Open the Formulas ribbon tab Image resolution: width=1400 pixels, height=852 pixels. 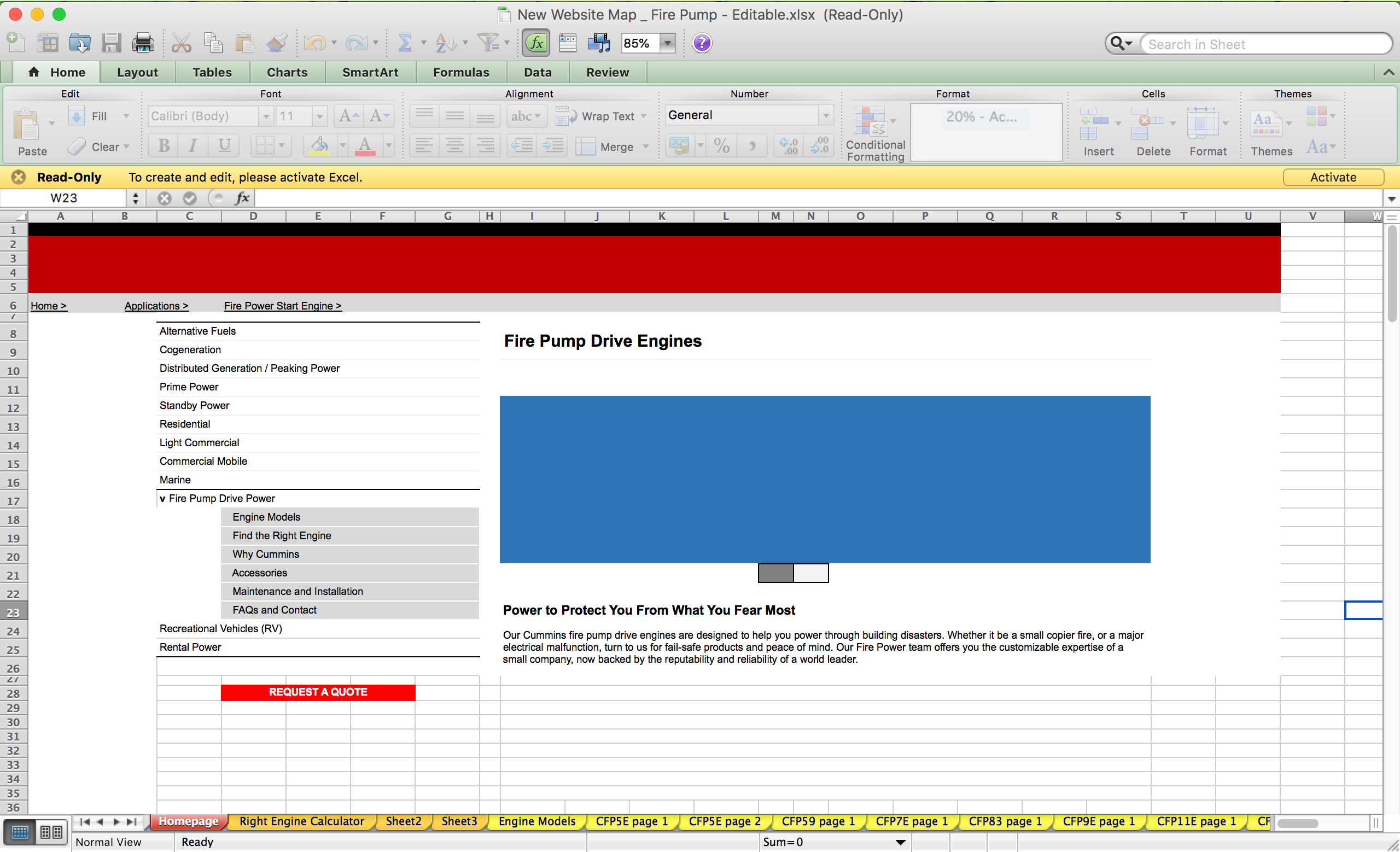[x=461, y=72]
